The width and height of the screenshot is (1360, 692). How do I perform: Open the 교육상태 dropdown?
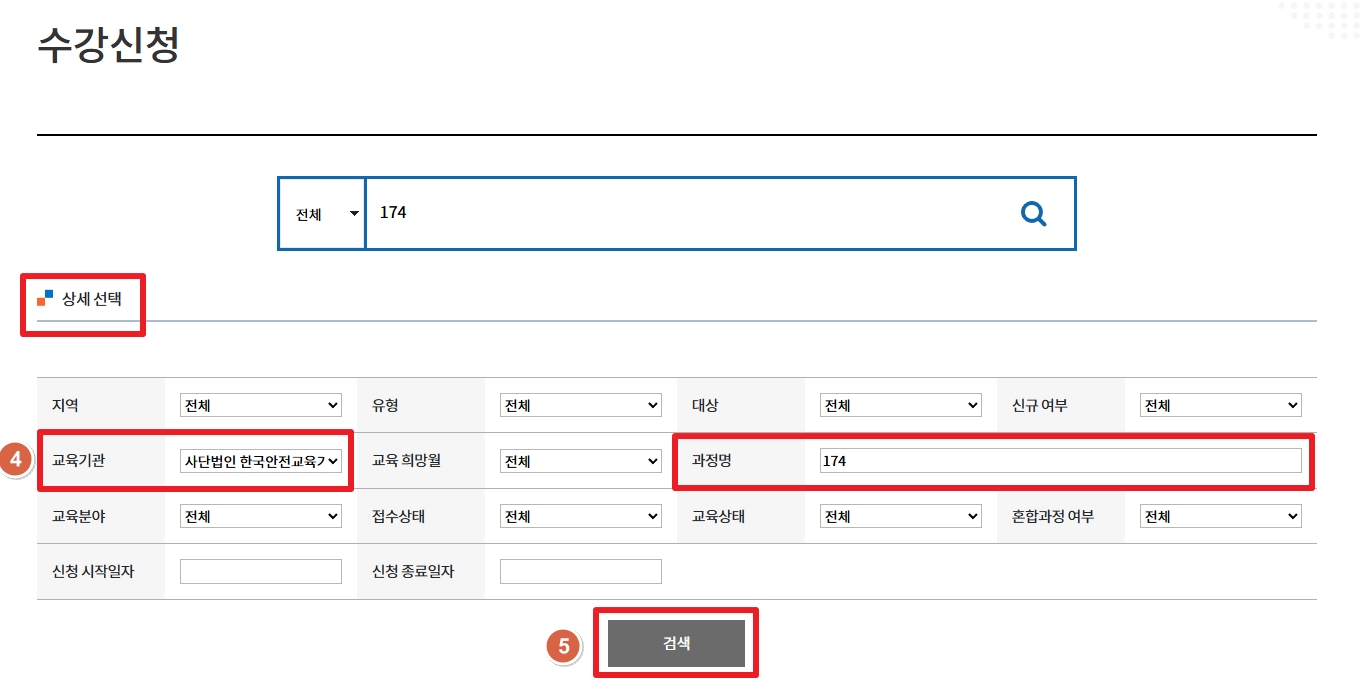(900, 516)
